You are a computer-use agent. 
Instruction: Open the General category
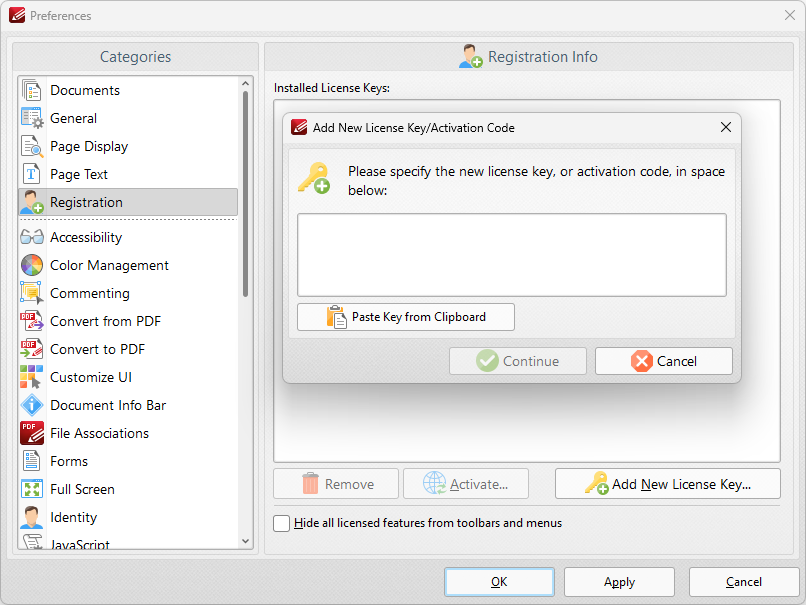(128, 118)
